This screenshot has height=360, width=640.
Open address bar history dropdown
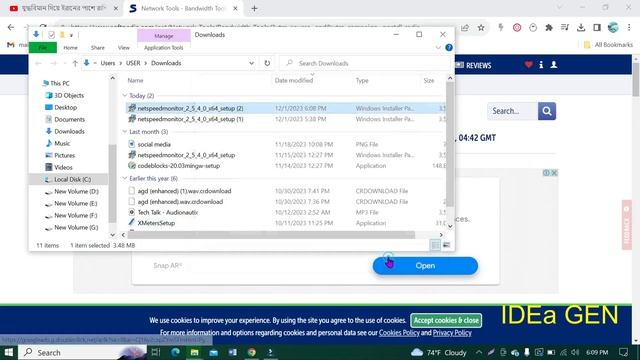(251, 63)
